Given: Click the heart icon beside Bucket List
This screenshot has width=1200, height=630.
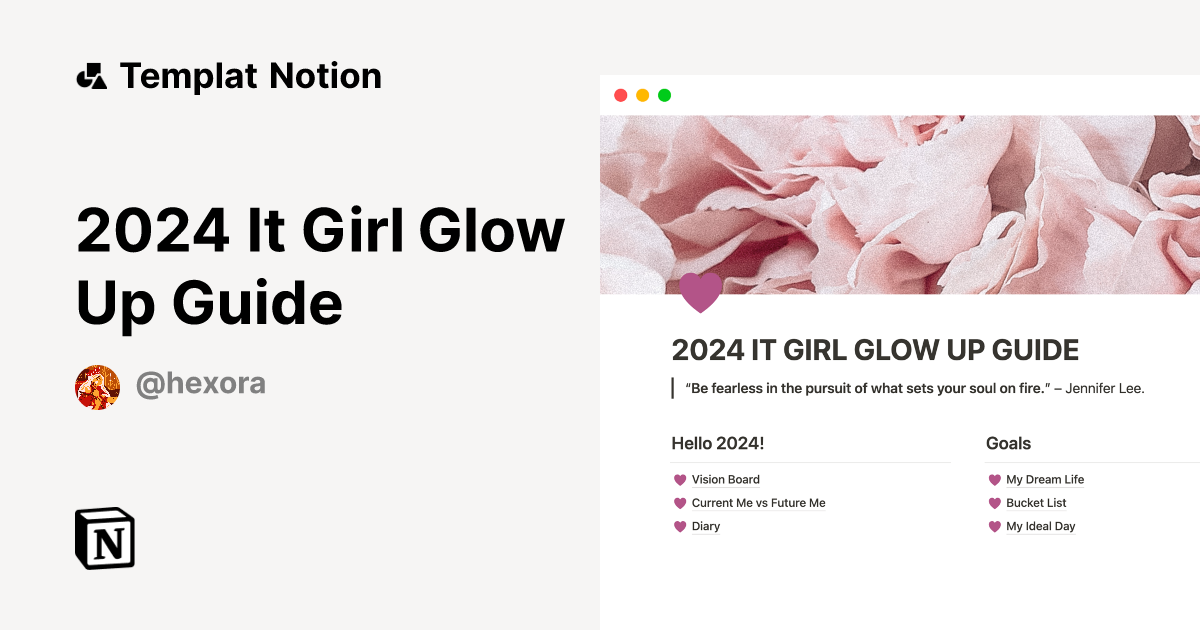Looking at the screenshot, I should [994, 503].
